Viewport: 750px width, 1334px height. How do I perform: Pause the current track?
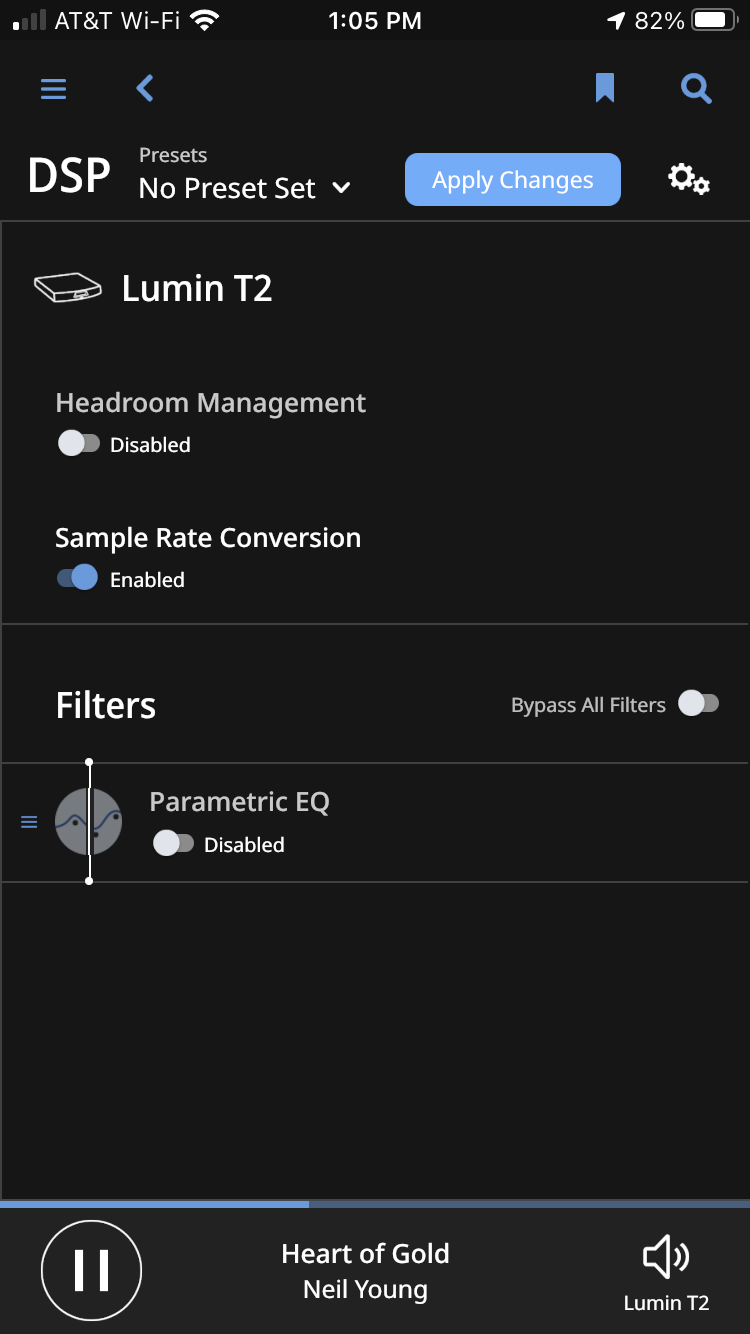[91, 1270]
